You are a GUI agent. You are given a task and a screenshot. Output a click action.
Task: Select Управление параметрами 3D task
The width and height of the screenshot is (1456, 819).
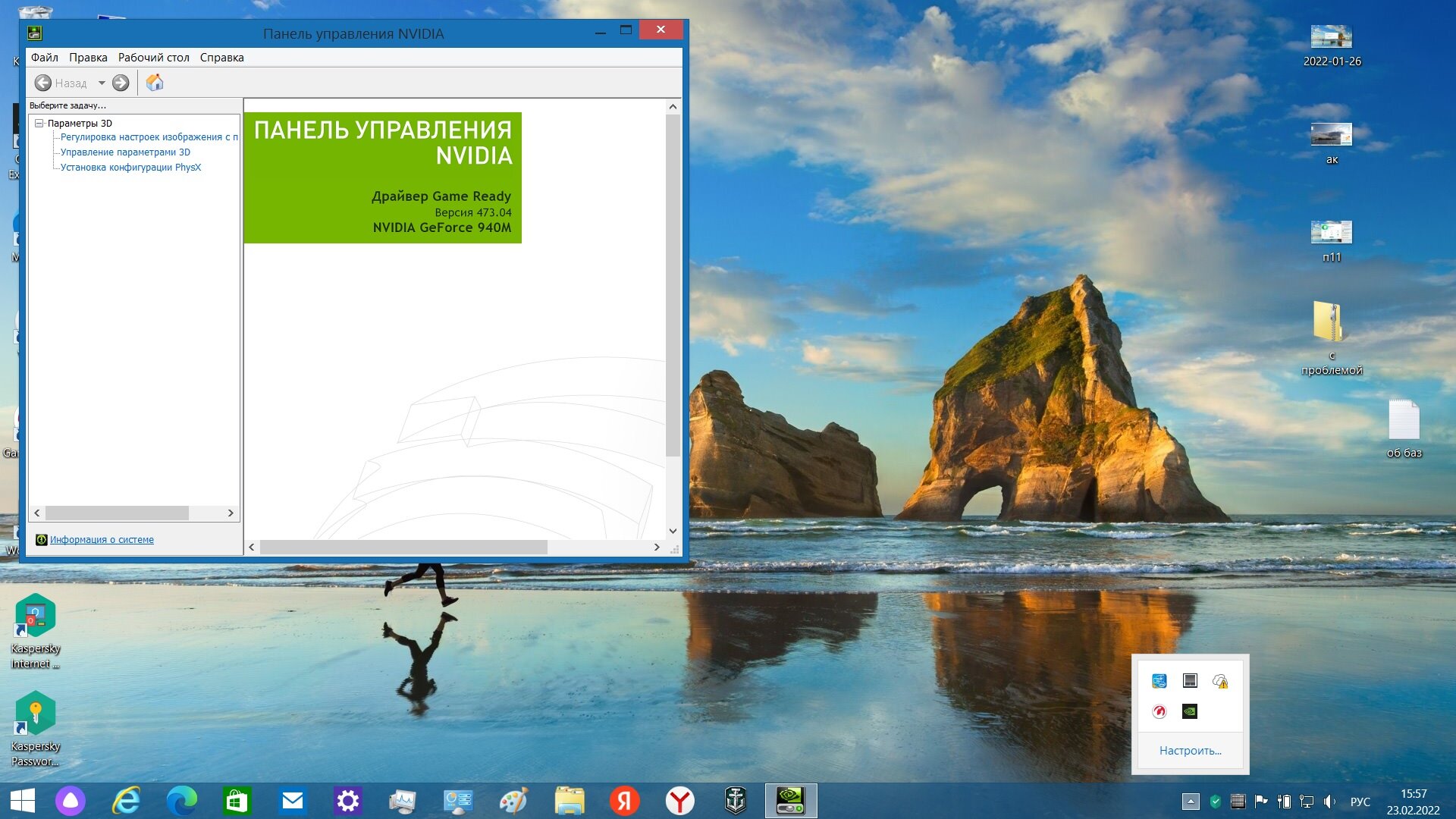125,152
